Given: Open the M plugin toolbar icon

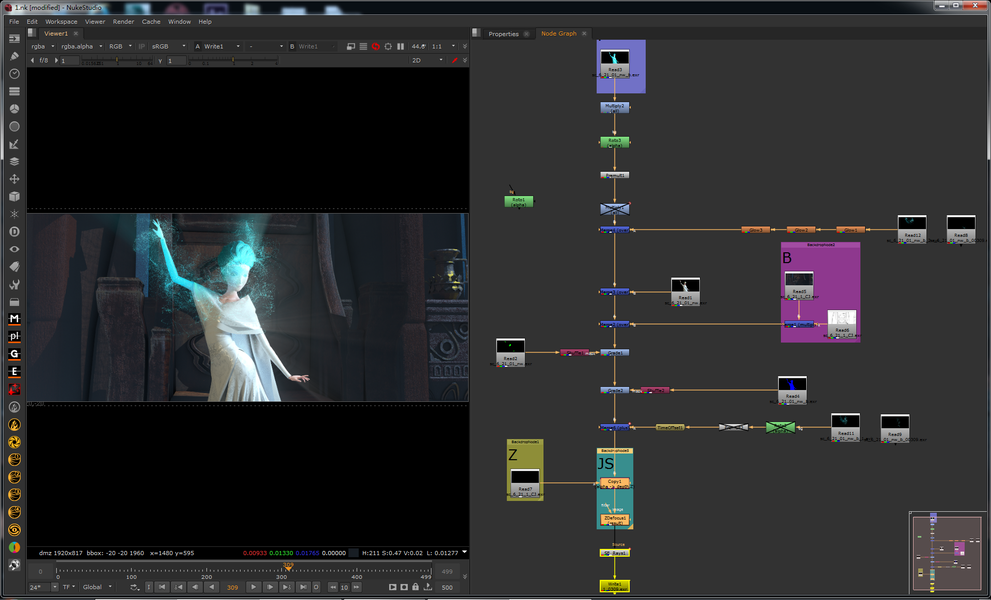Looking at the screenshot, I should 14,319.
